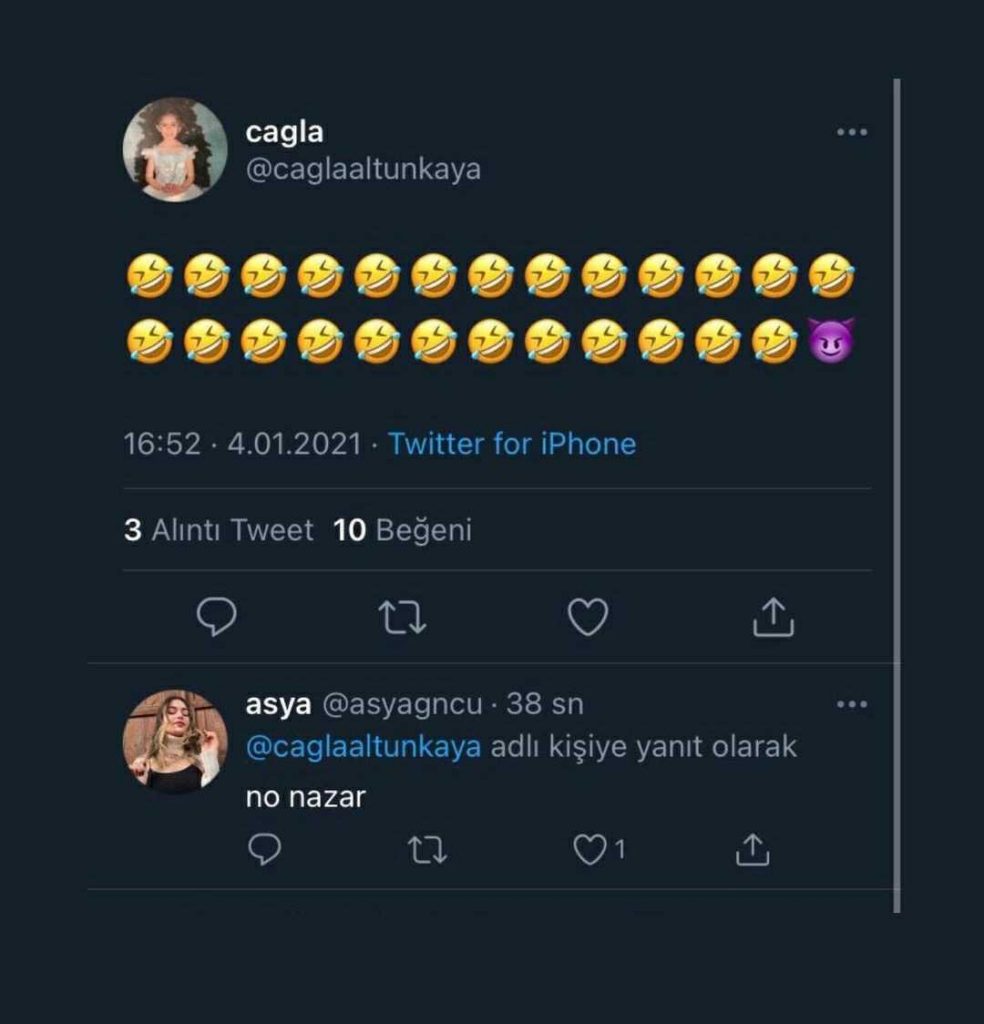Retweet asya's reply
The width and height of the screenshot is (984, 1024).
point(428,850)
